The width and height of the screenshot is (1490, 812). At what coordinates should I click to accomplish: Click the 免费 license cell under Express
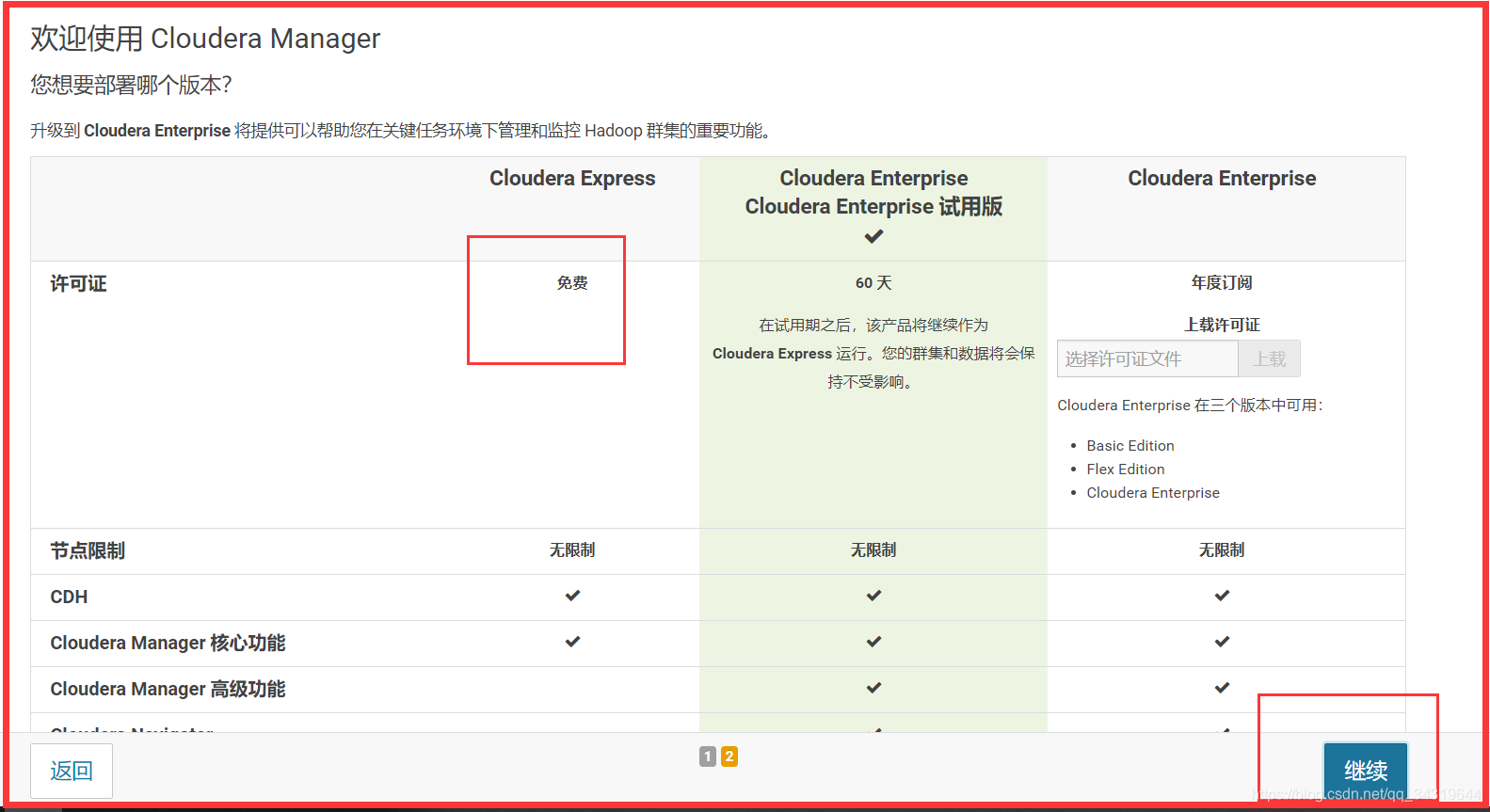[x=572, y=282]
